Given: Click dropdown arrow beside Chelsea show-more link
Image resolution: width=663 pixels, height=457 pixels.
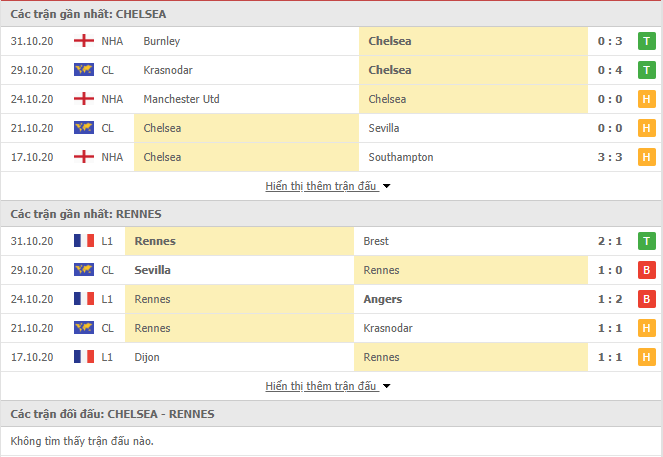Looking at the screenshot, I should [x=386, y=186].
